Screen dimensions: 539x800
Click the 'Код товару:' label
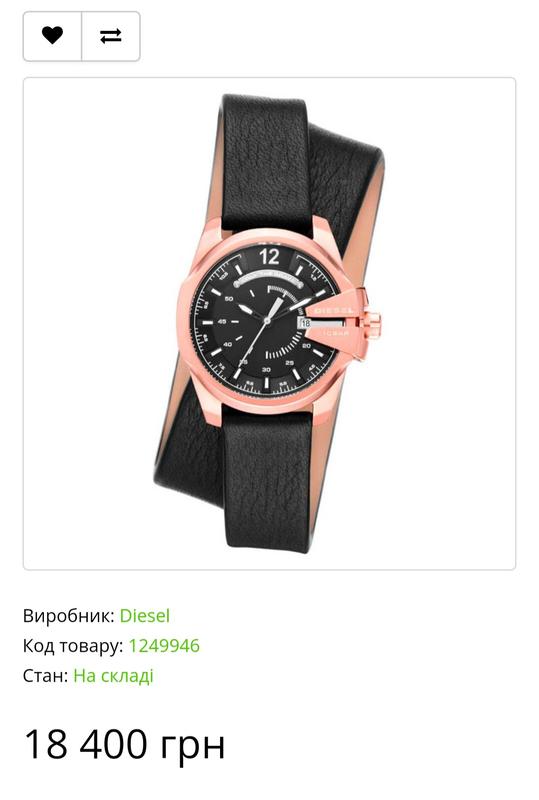[x=73, y=646]
